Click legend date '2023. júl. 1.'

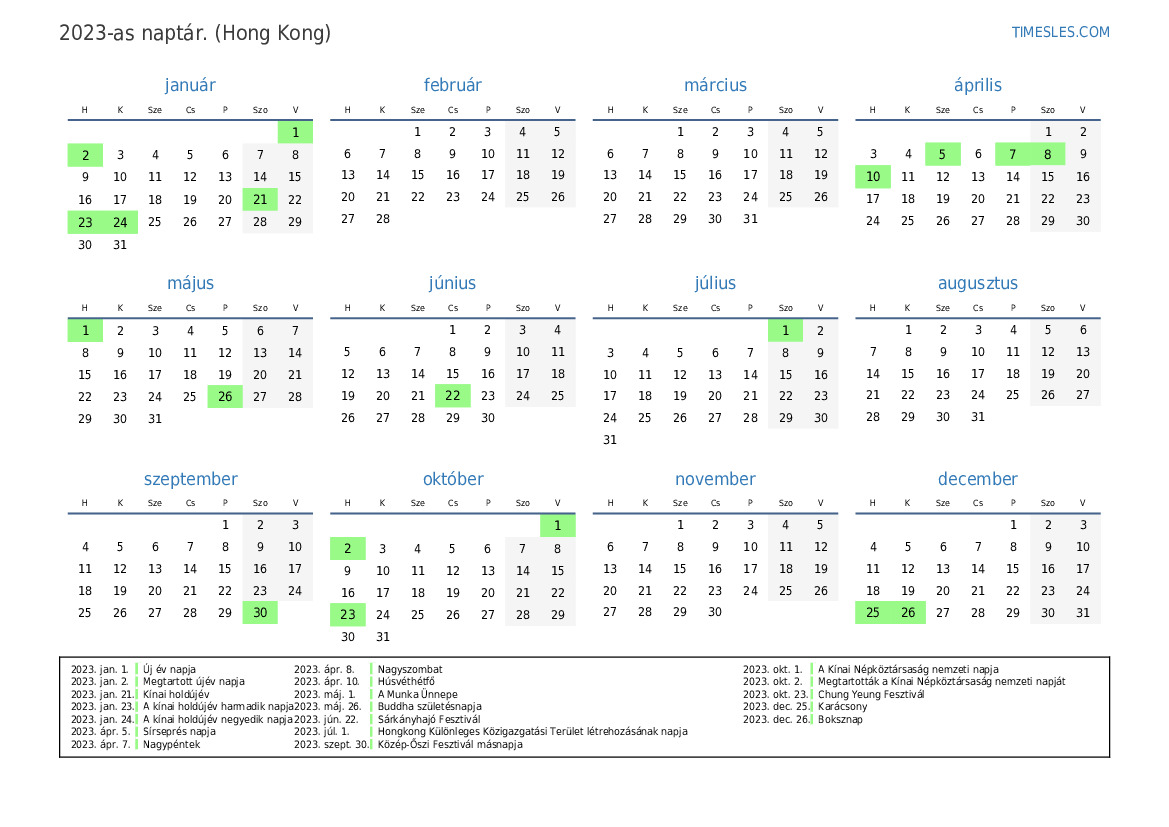pos(321,732)
